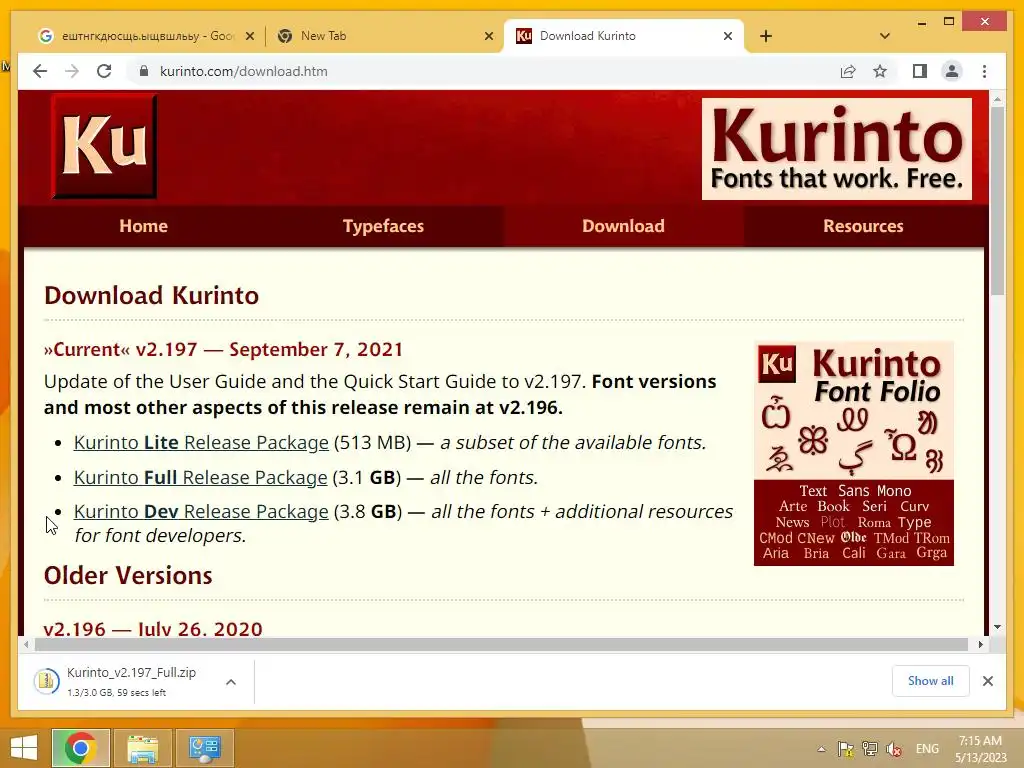Screen dimensions: 1024x768
Task: Open the network tray icon
Action: click(870, 749)
